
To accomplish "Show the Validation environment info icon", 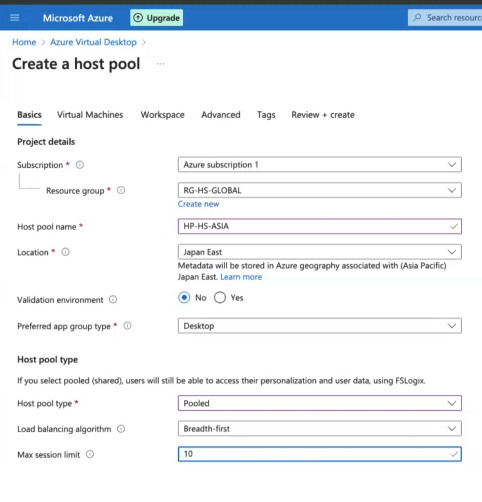I will [x=113, y=299].
